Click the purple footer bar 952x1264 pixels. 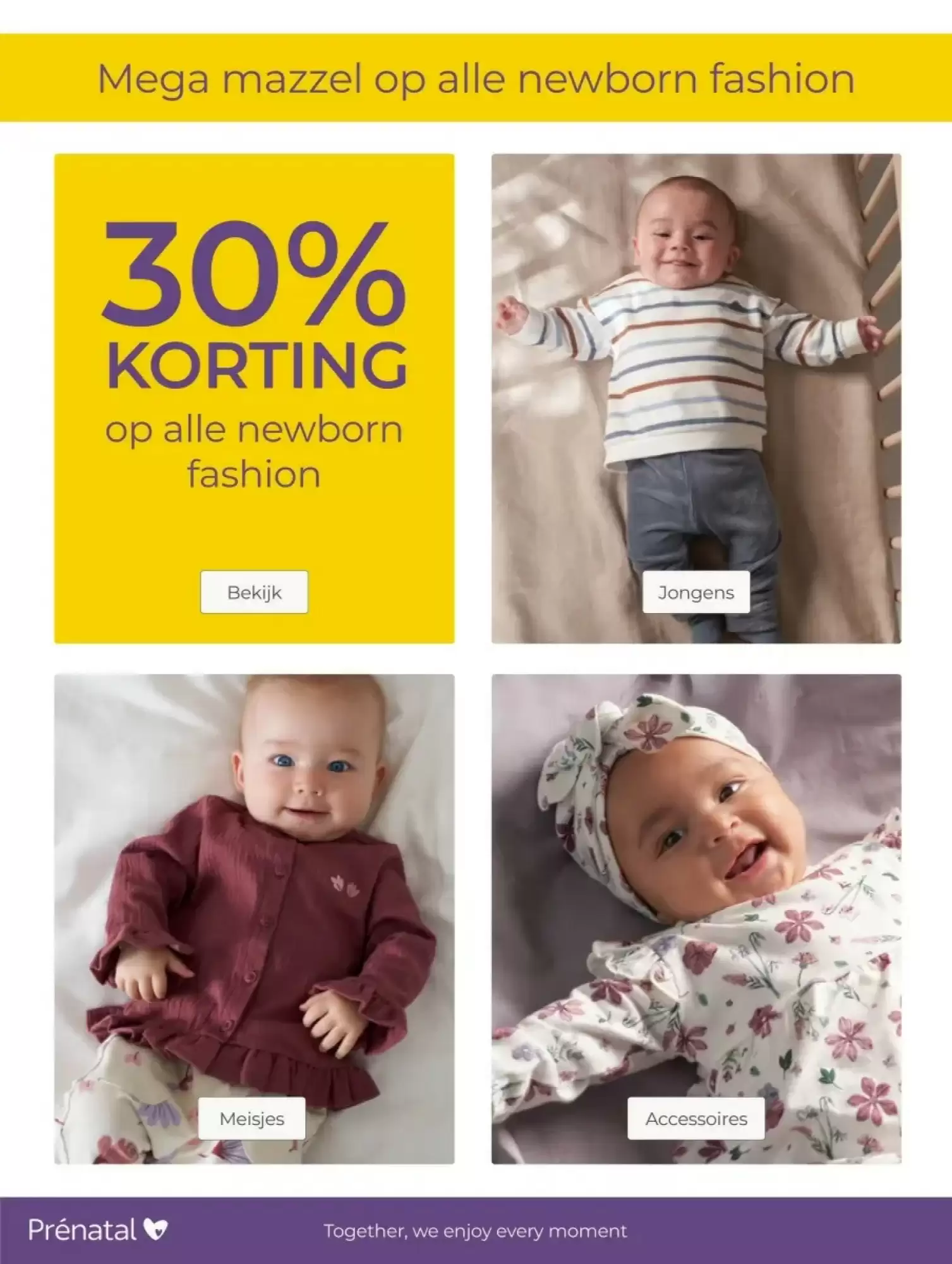click(x=476, y=1231)
